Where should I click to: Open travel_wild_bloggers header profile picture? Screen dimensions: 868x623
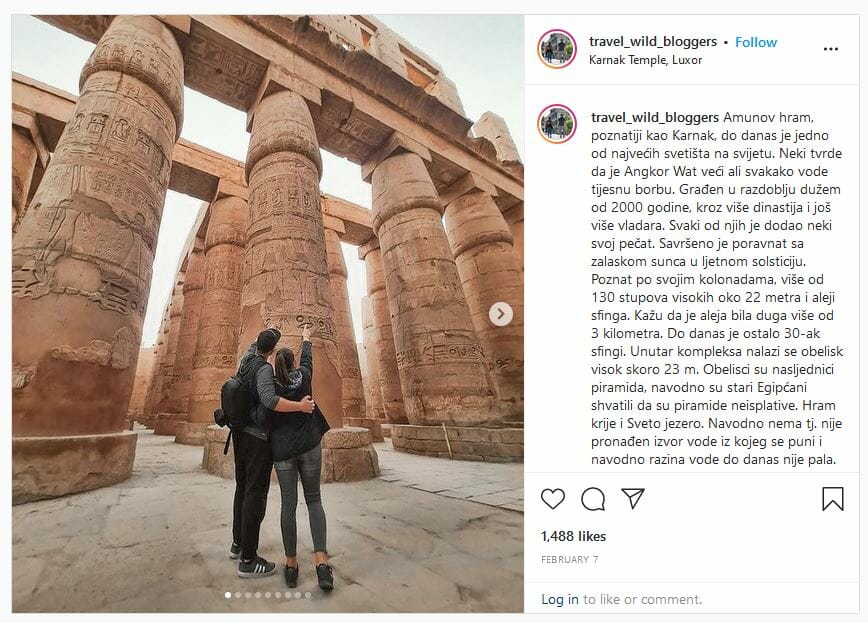point(557,49)
